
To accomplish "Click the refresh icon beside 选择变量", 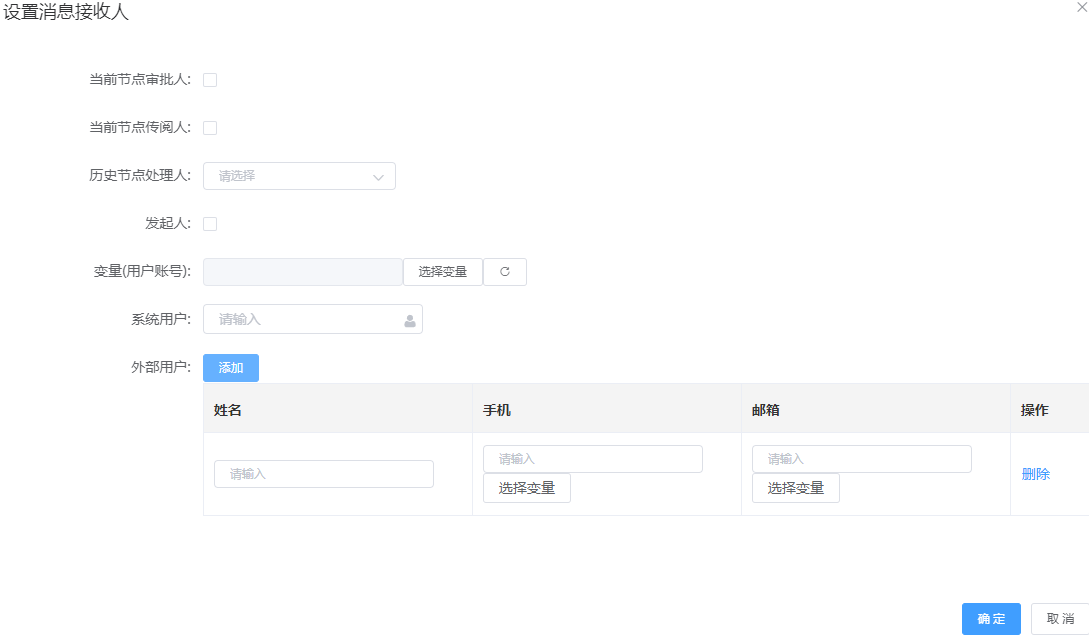I will pyautogui.click(x=505, y=272).
